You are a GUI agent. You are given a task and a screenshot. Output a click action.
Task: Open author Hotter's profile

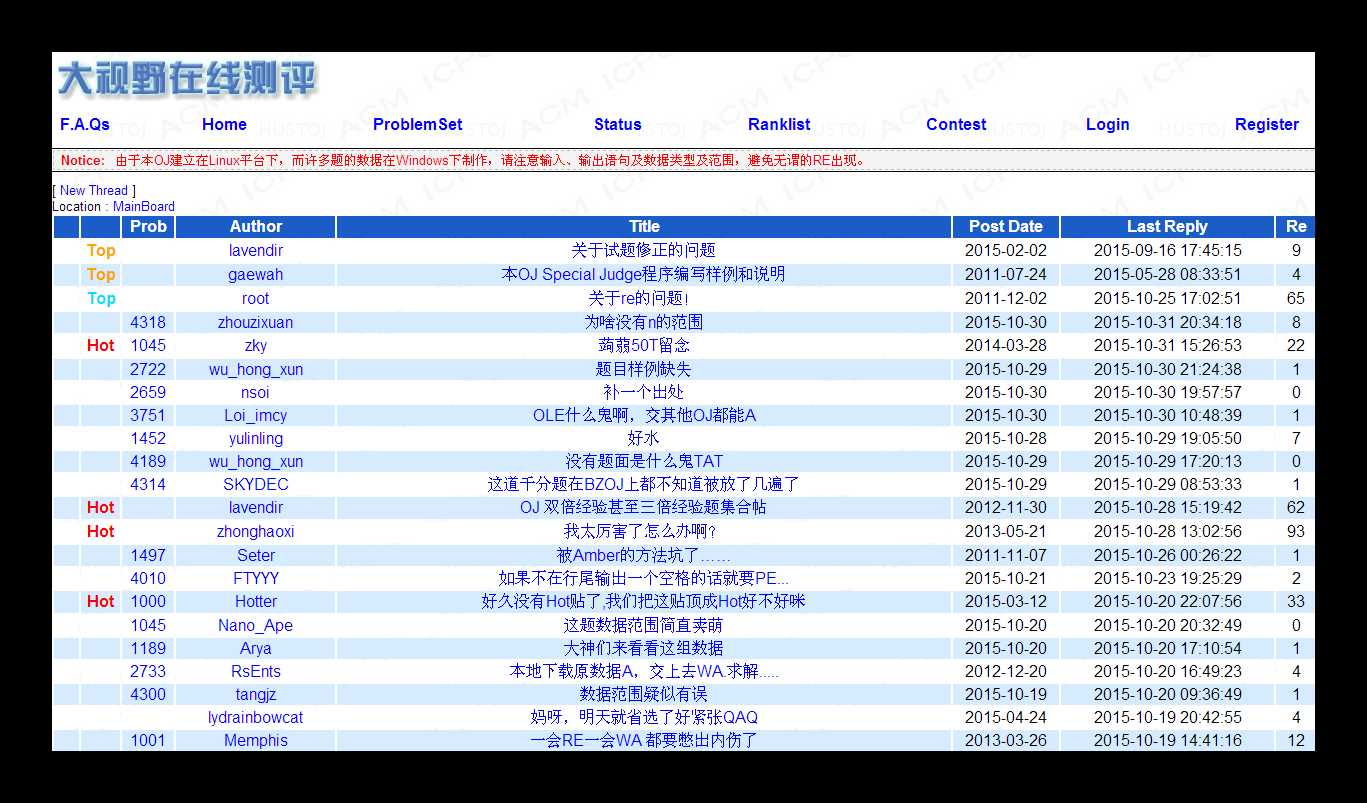click(x=256, y=601)
